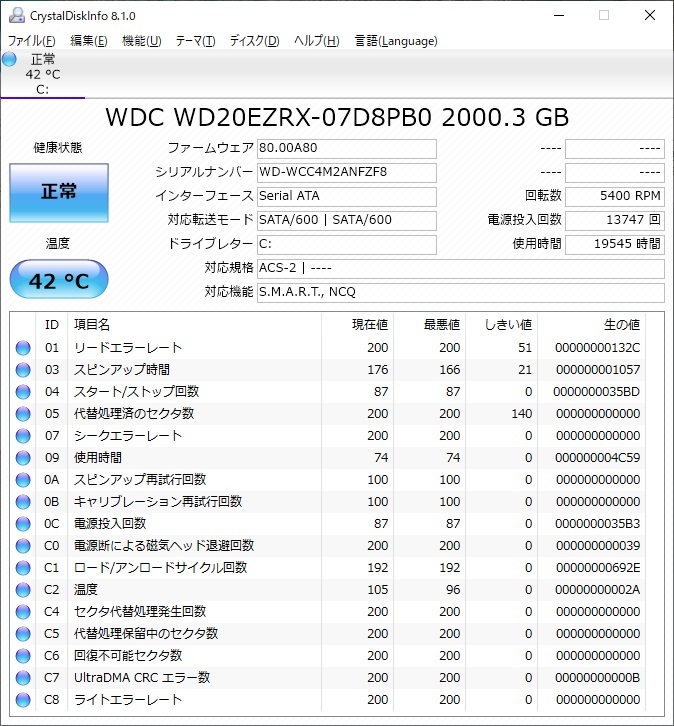Click the power-on hours field 19545 時間
The height and width of the screenshot is (726, 674).
pos(615,244)
